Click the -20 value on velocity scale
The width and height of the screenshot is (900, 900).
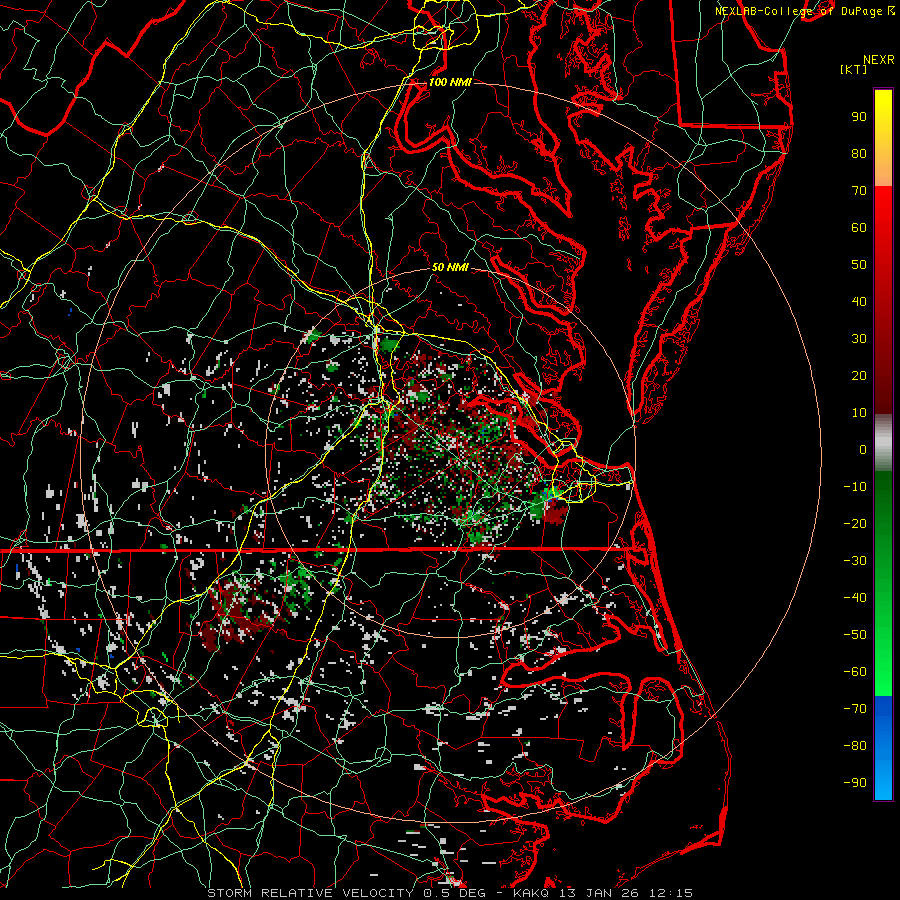pos(855,523)
